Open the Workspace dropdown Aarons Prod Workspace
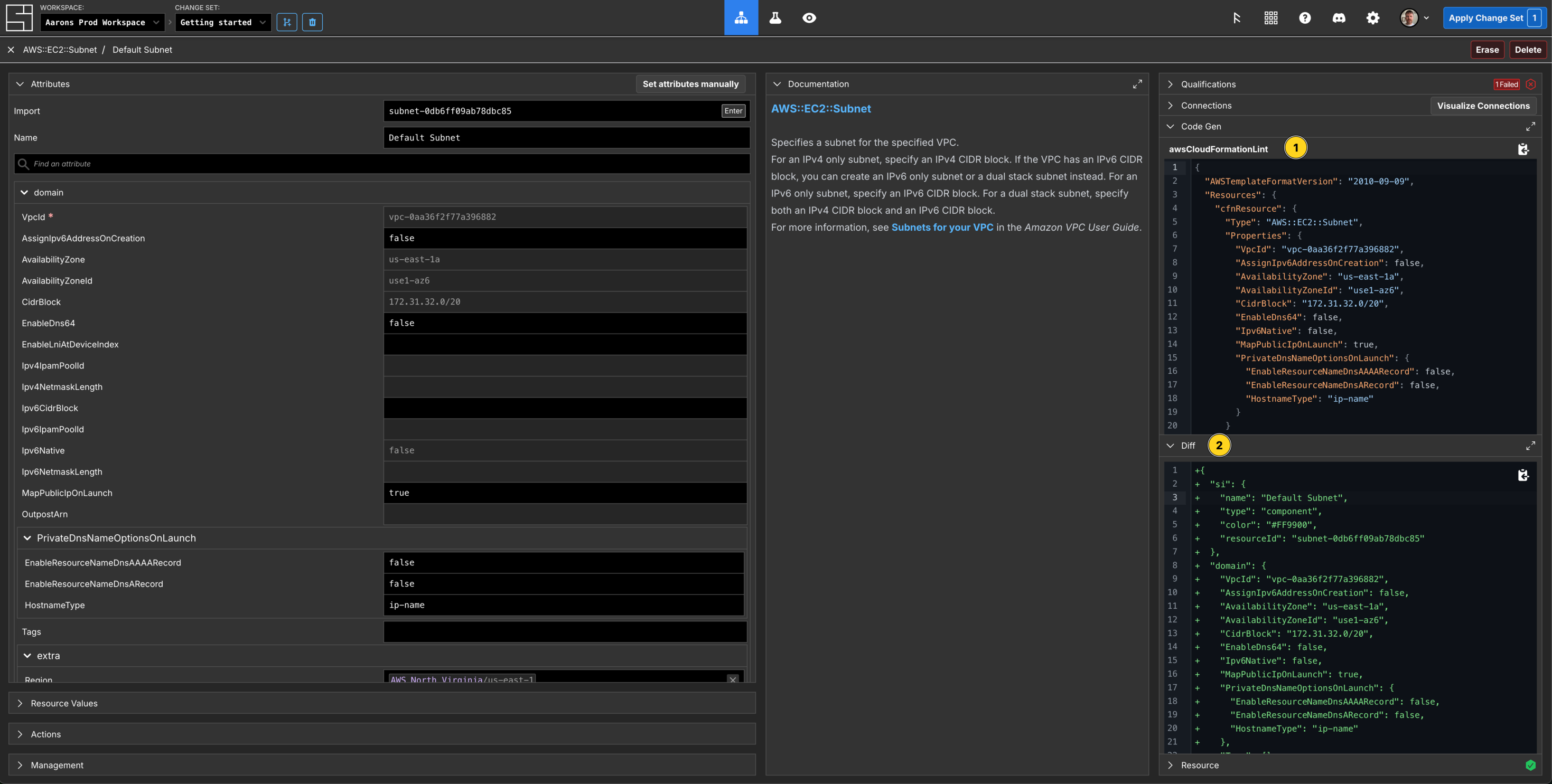 [x=102, y=22]
